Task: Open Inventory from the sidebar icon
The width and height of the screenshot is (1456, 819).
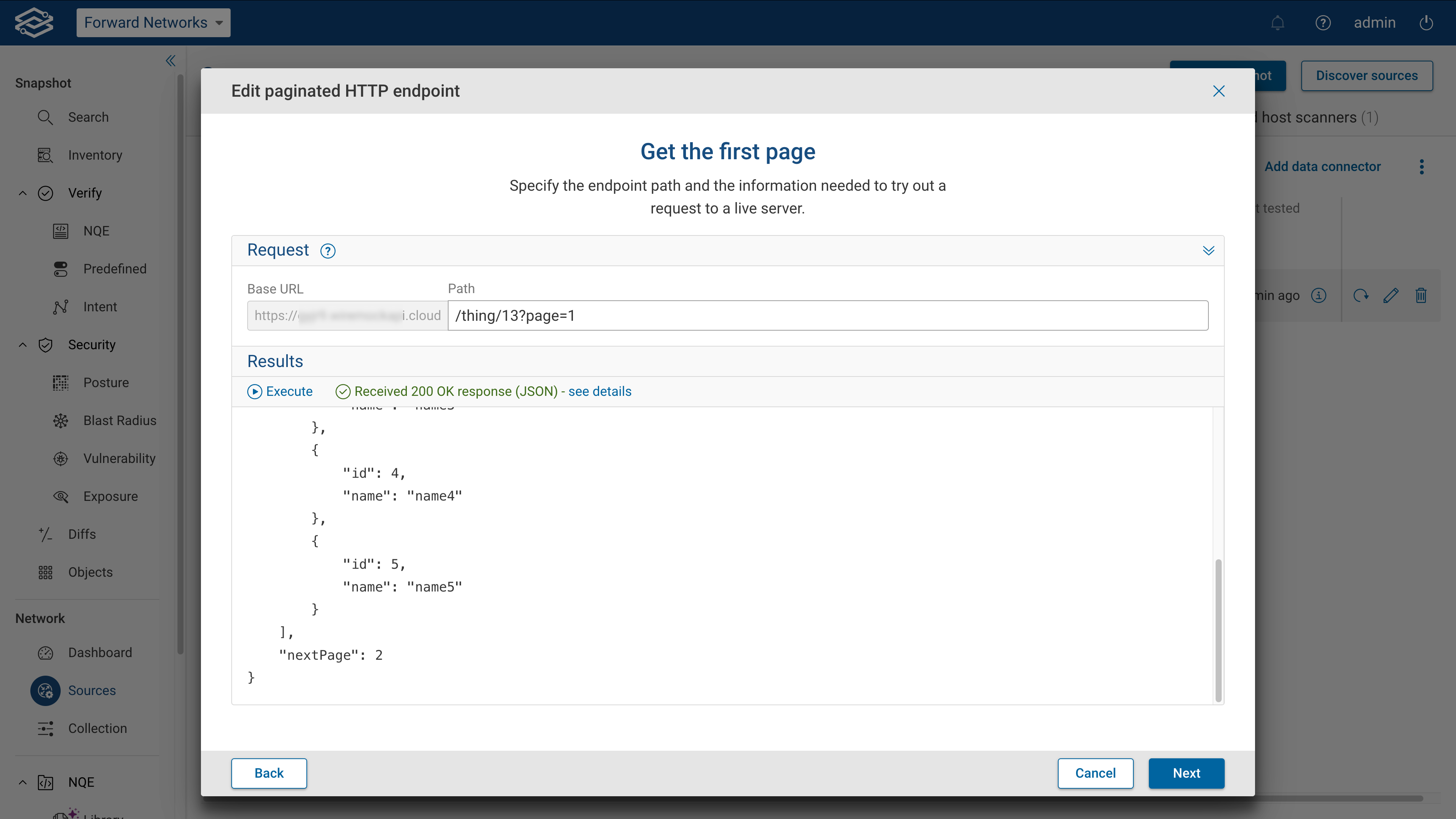Action: pos(45,155)
